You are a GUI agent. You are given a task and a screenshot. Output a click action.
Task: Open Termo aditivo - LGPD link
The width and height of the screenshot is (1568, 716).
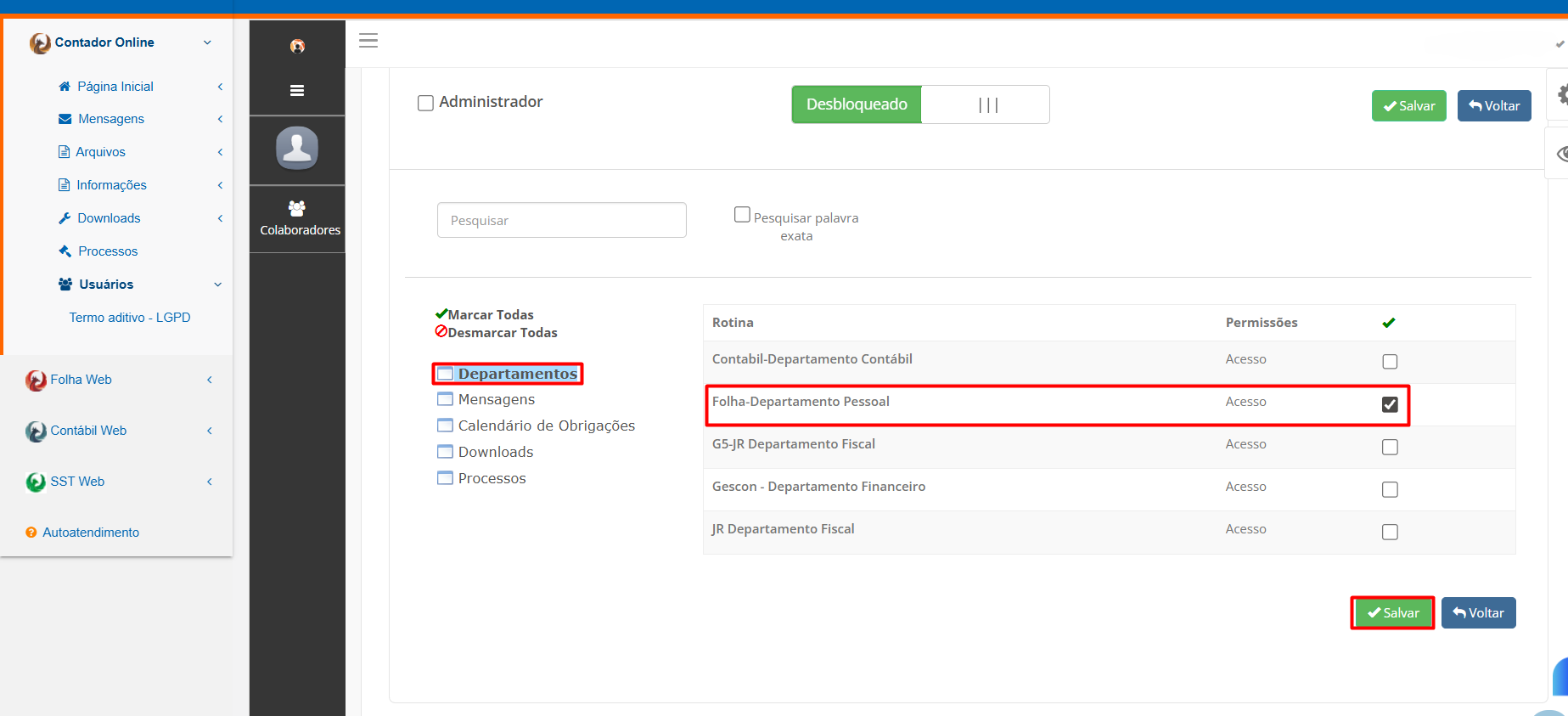click(130, 318)
